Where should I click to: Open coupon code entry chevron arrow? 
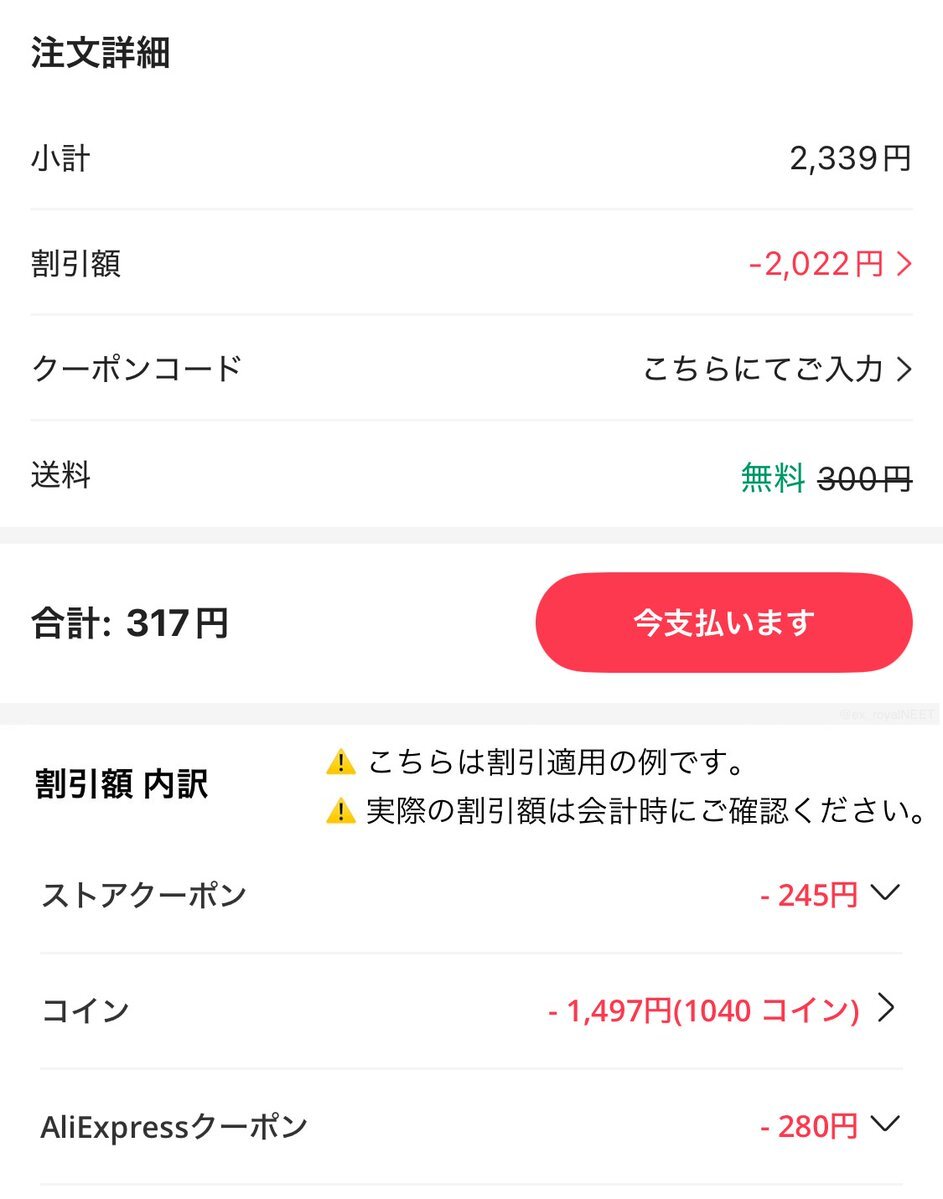click(x=905, y=369)
